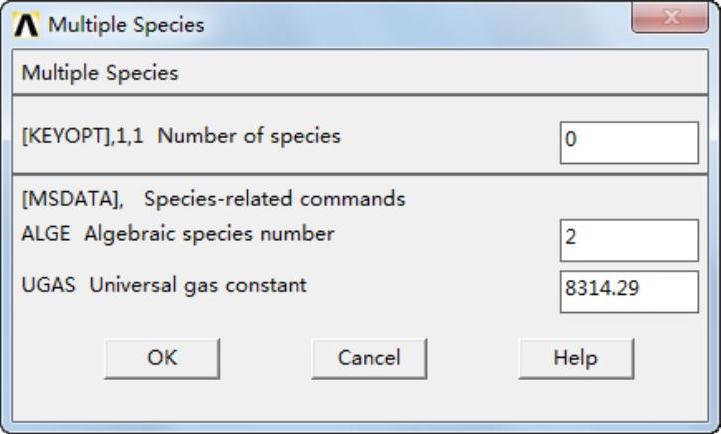Click the Number of species input field
The image size is (721, 434).
(x=629, y=142)
